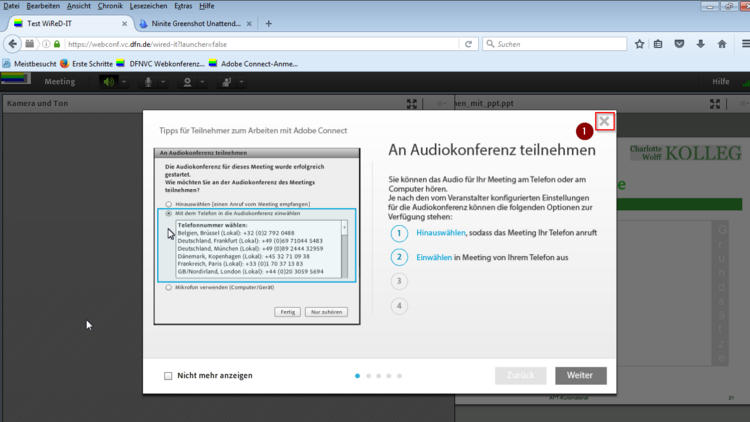Click the green padlock security icon
This screenshot has height=422, width=750.
pos(57,44)
